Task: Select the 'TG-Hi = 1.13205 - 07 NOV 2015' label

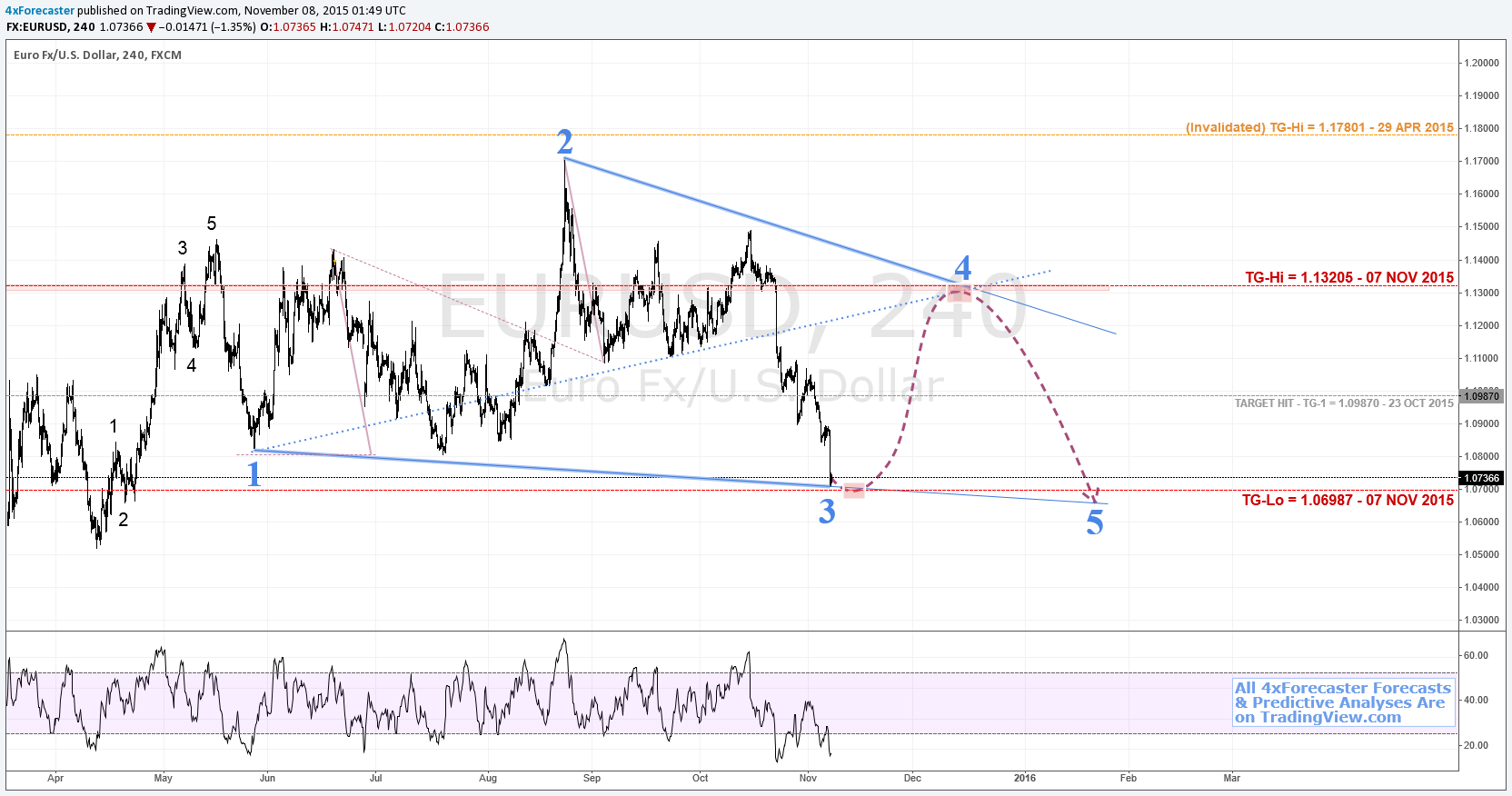Action: [x=1349, y=277]
